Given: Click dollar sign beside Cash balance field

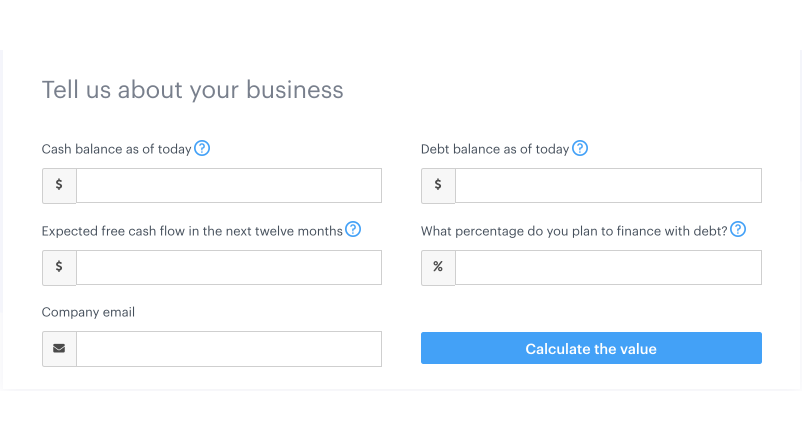Looking at the screenshot, I should [59, 185].
